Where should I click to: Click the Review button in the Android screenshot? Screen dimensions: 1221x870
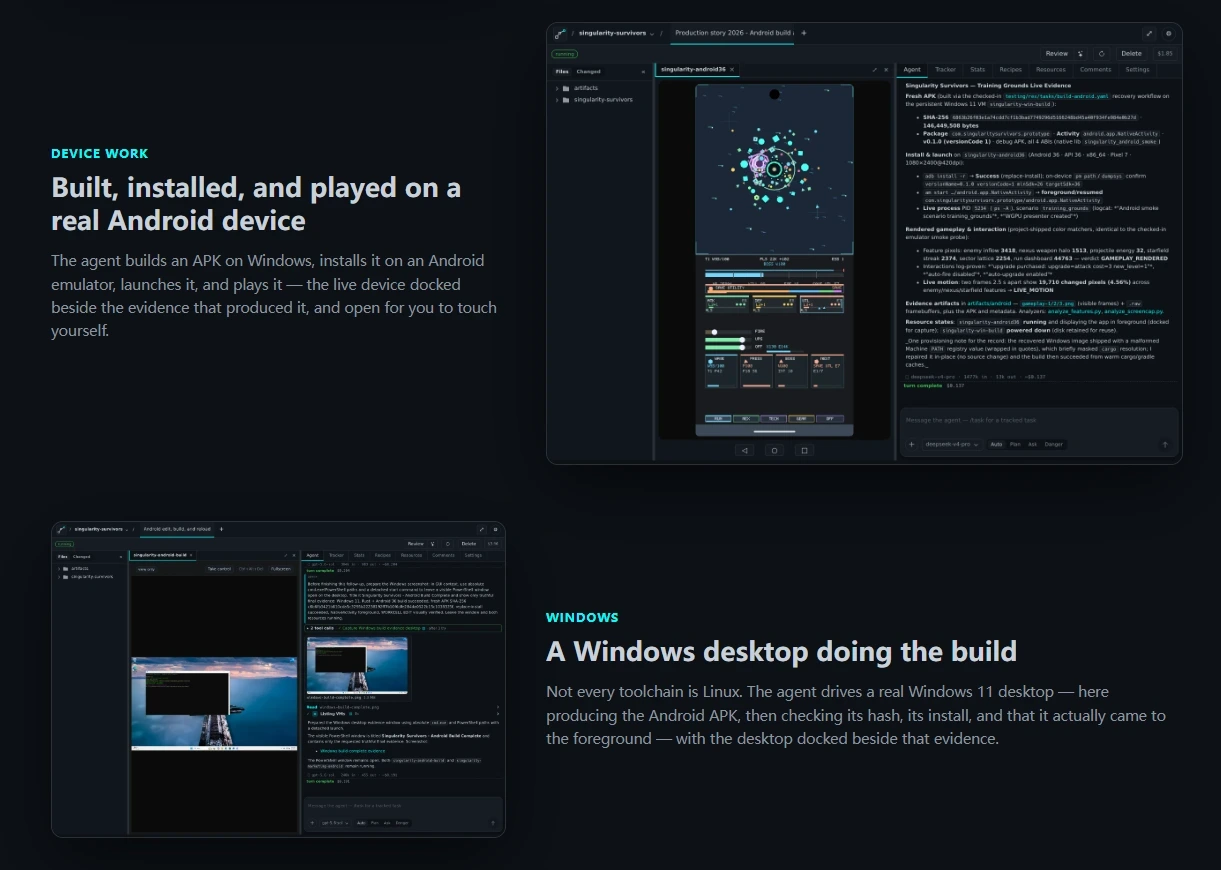tap(1057, 53)
